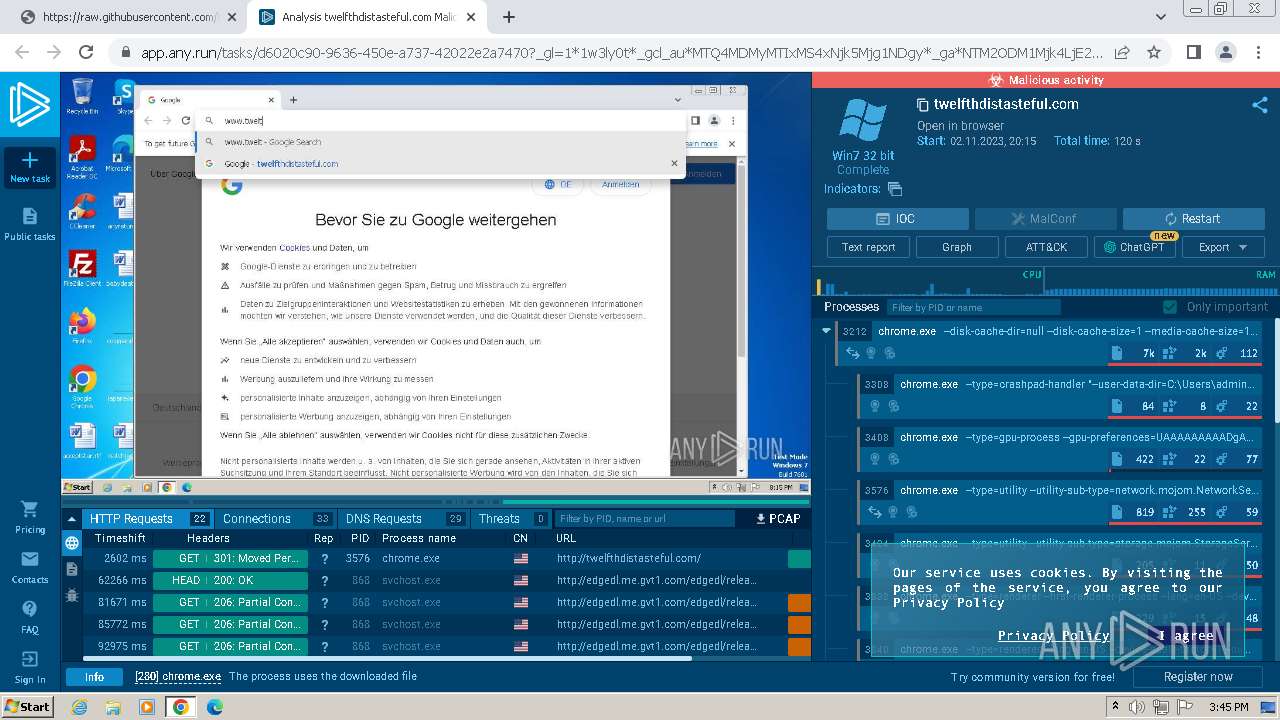Viewport: 1280px width, 720px height.
Task: Click the files icon on process 3576 row
Action: 1117,512
